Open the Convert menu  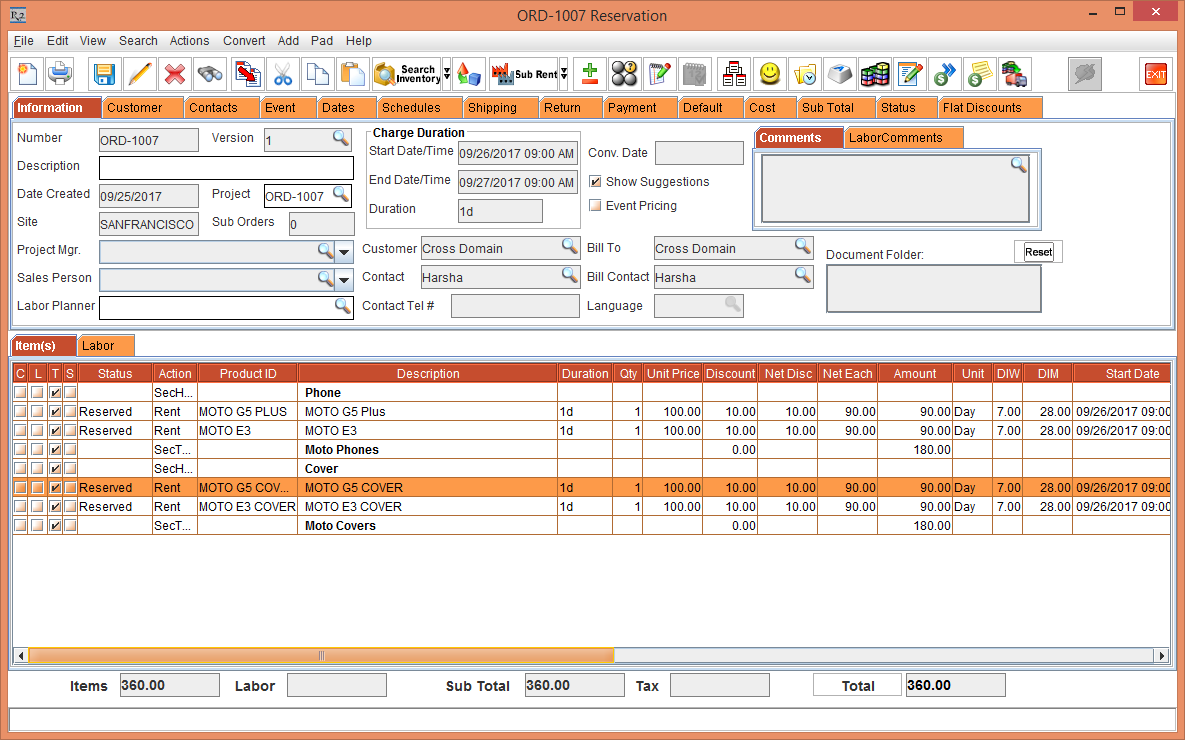click(x=244, y=41)
